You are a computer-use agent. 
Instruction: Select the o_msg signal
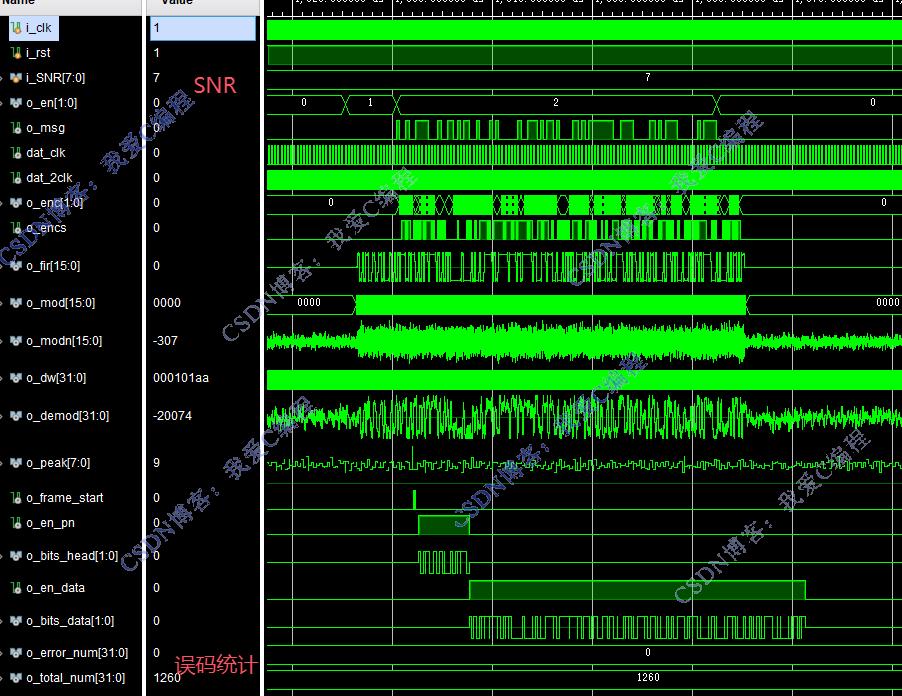pos(45,128)
